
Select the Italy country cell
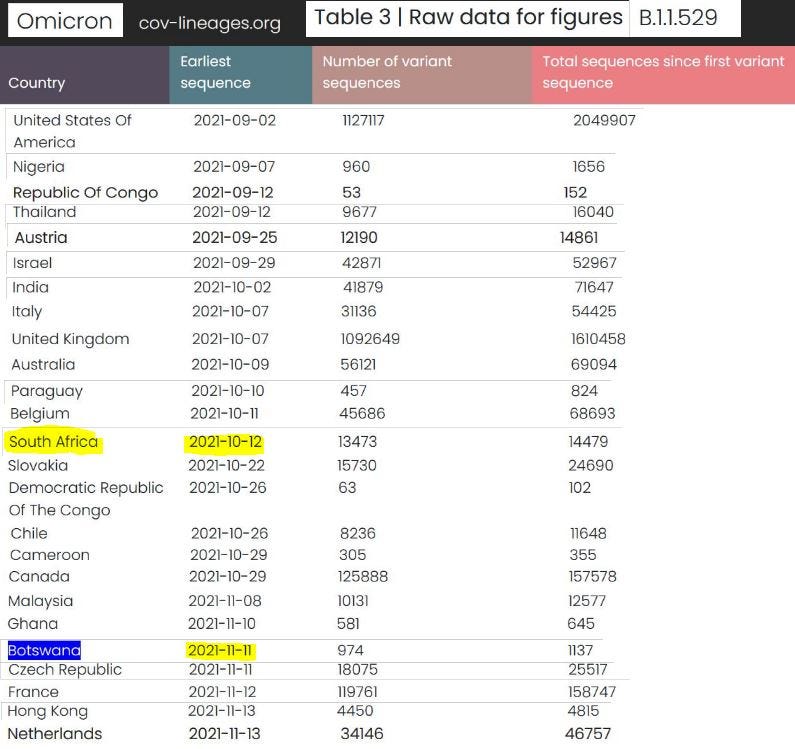[x=26, y=311]
